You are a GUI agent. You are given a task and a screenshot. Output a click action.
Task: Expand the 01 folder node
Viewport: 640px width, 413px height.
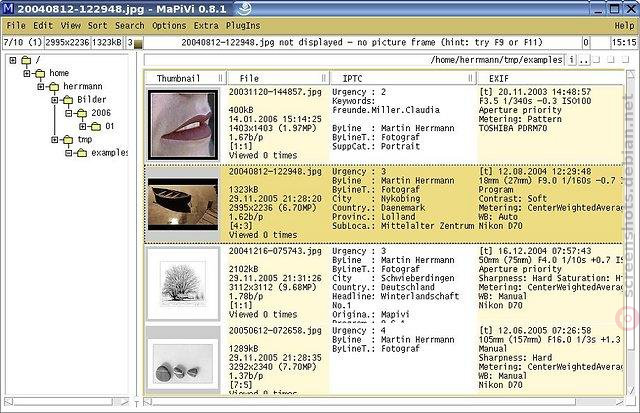coord(82,127)
